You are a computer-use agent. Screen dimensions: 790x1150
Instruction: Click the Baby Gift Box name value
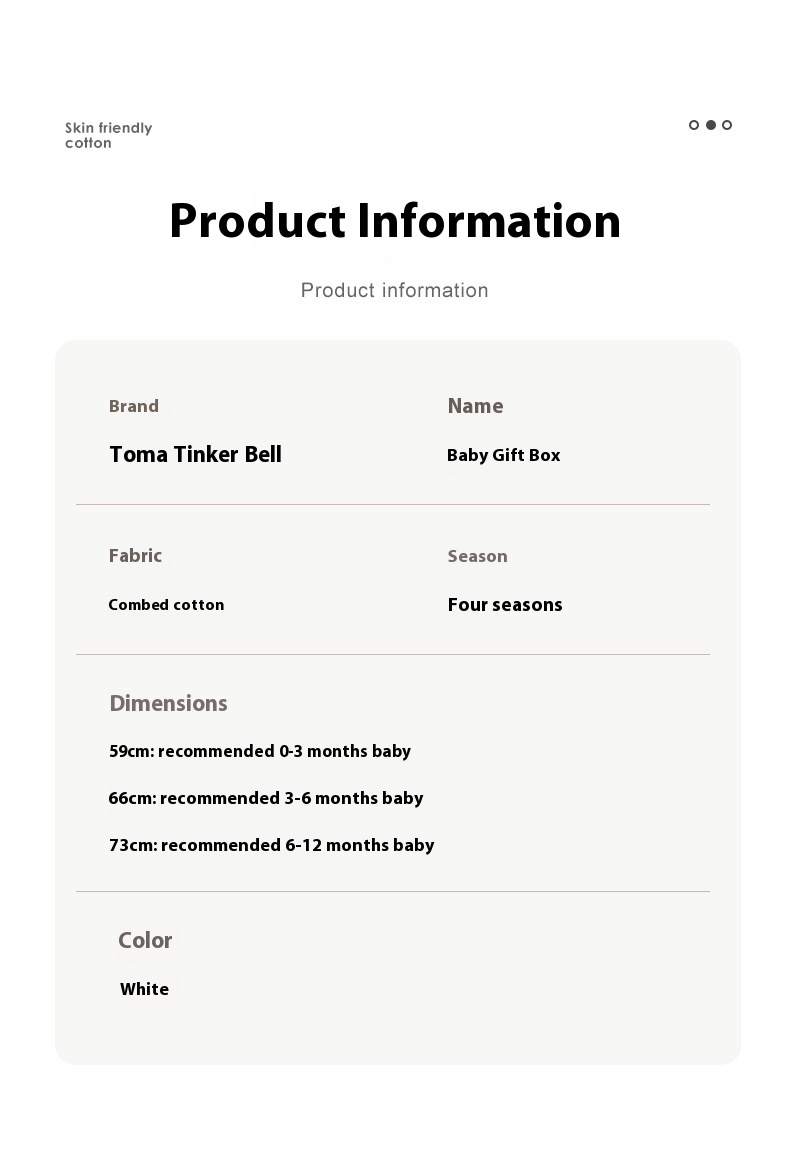503,455
